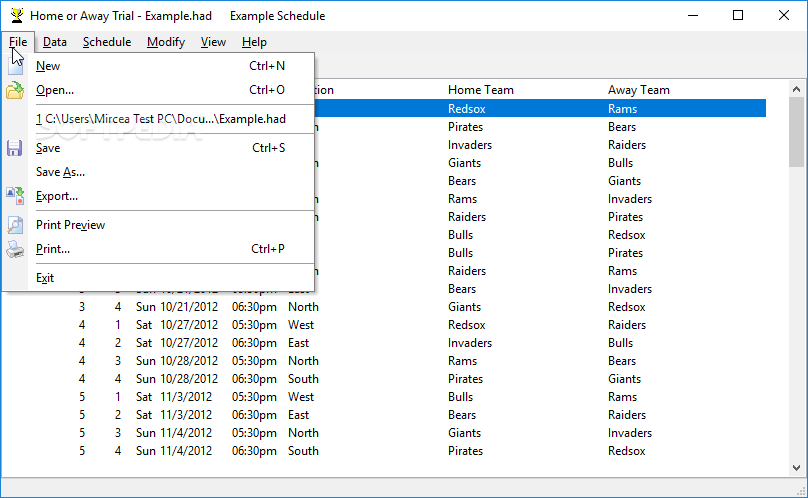The image size is (808, 498).
Task: Select the Bears vs Invaders row
Action: pyautogui.click(x=540, y=289)
